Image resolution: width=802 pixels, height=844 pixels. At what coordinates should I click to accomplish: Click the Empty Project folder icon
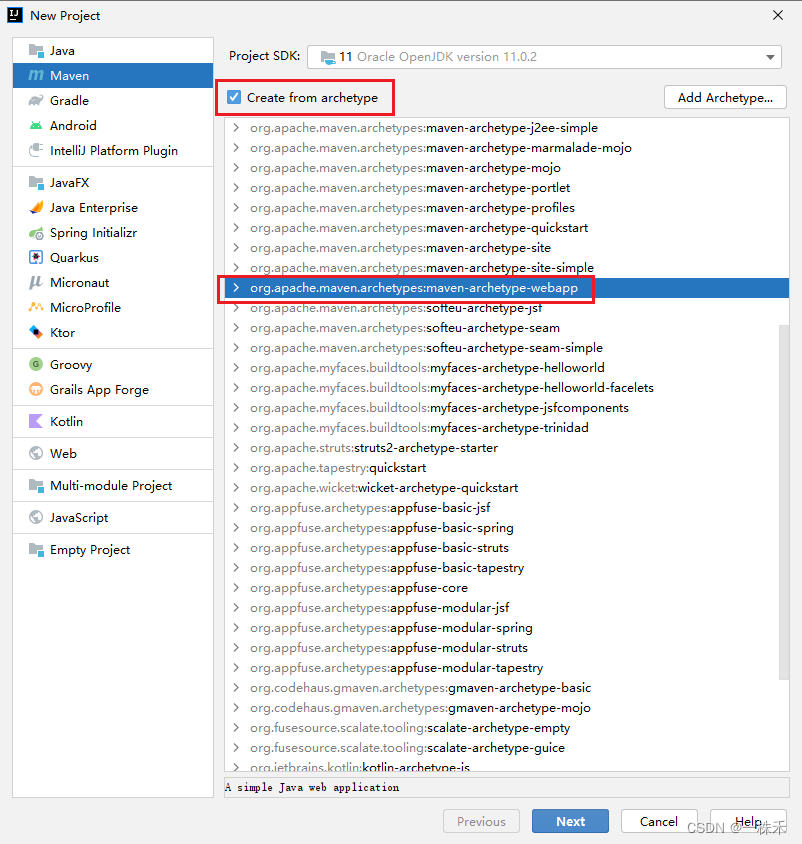[36, 550]
